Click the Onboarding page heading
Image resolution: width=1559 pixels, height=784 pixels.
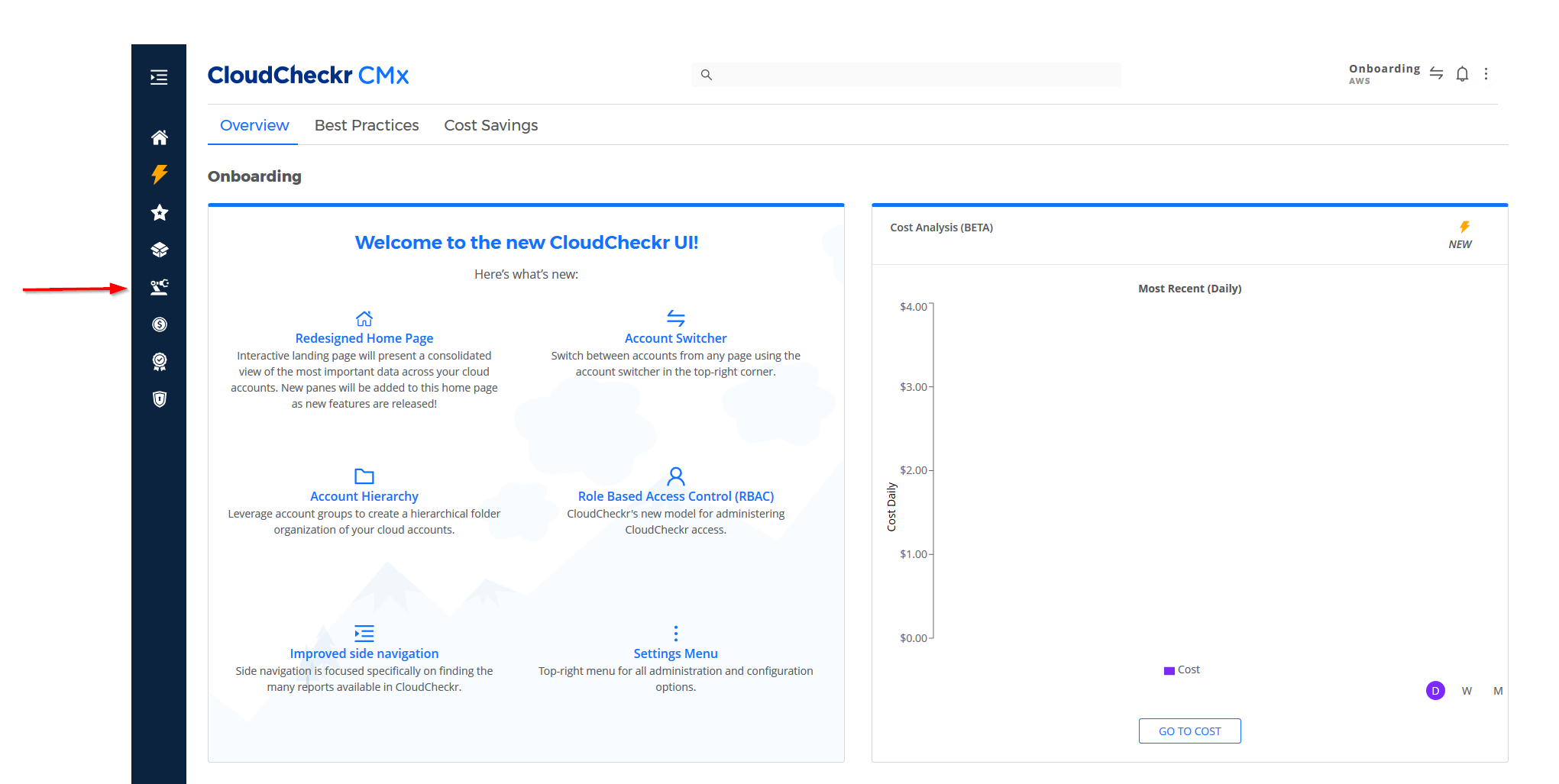254,176
